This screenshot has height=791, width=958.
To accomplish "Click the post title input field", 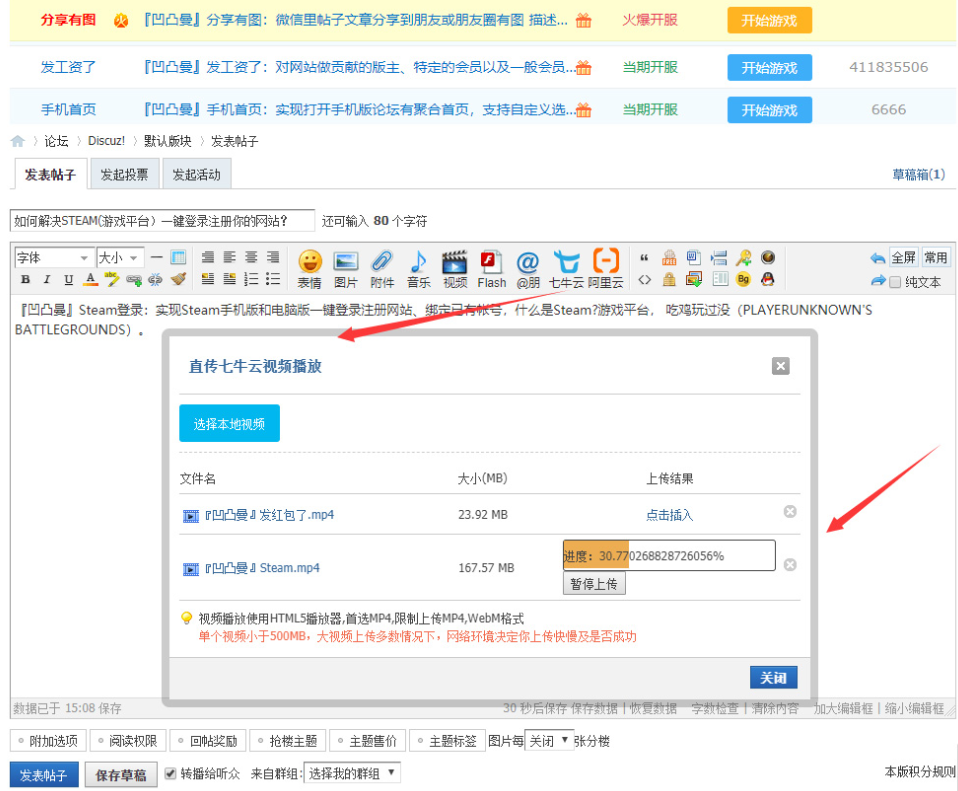I will 163,221.
